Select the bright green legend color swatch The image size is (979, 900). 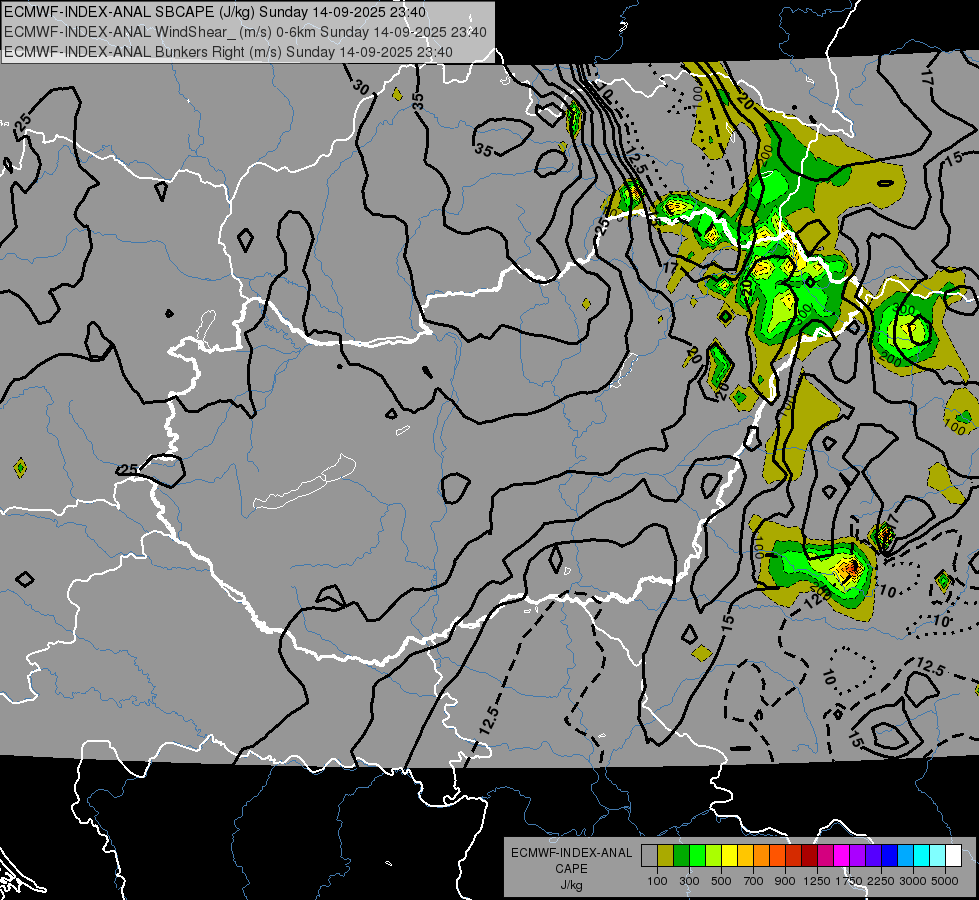(697, 855)
